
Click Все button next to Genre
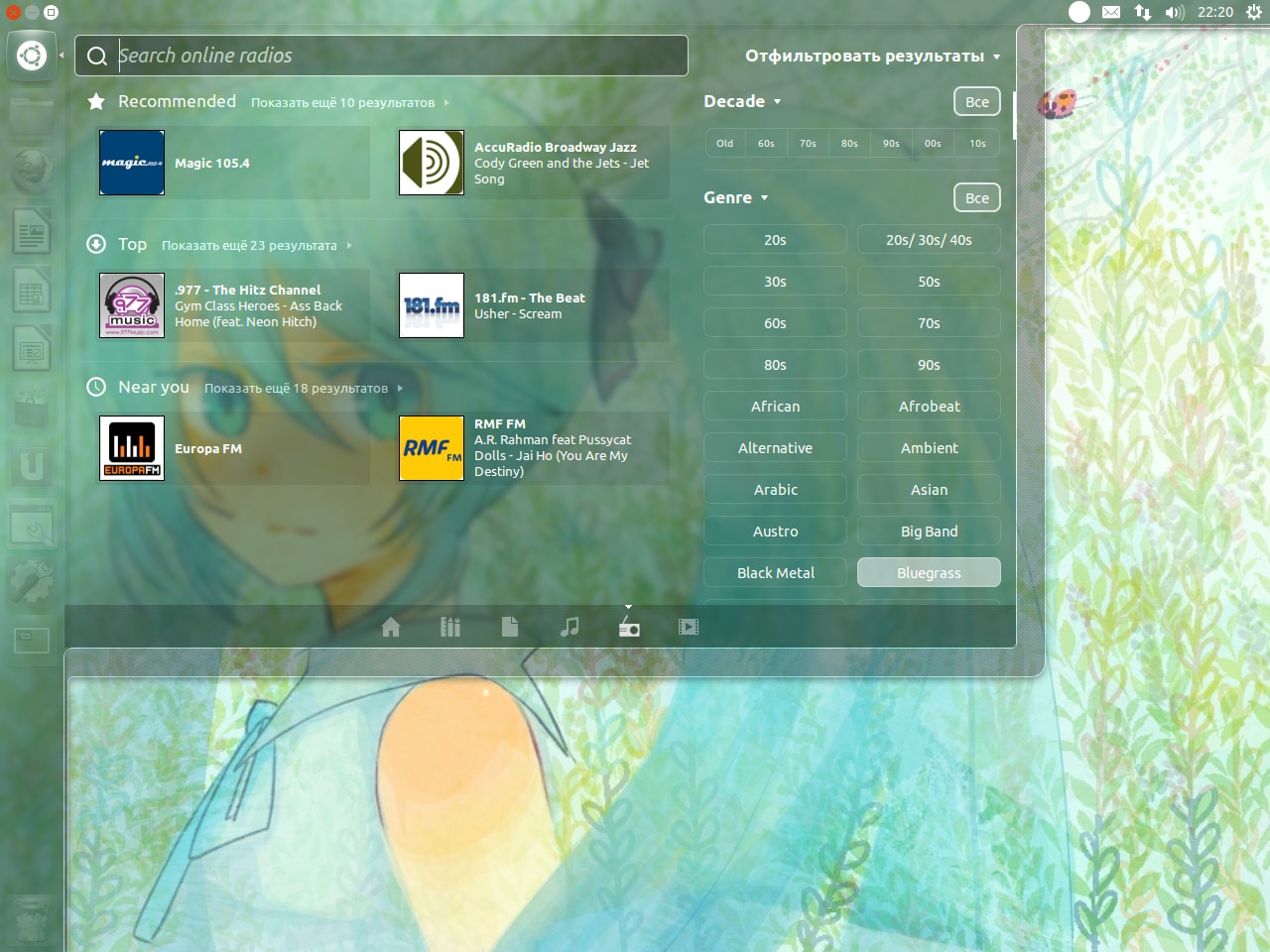(x=977, y=197)
